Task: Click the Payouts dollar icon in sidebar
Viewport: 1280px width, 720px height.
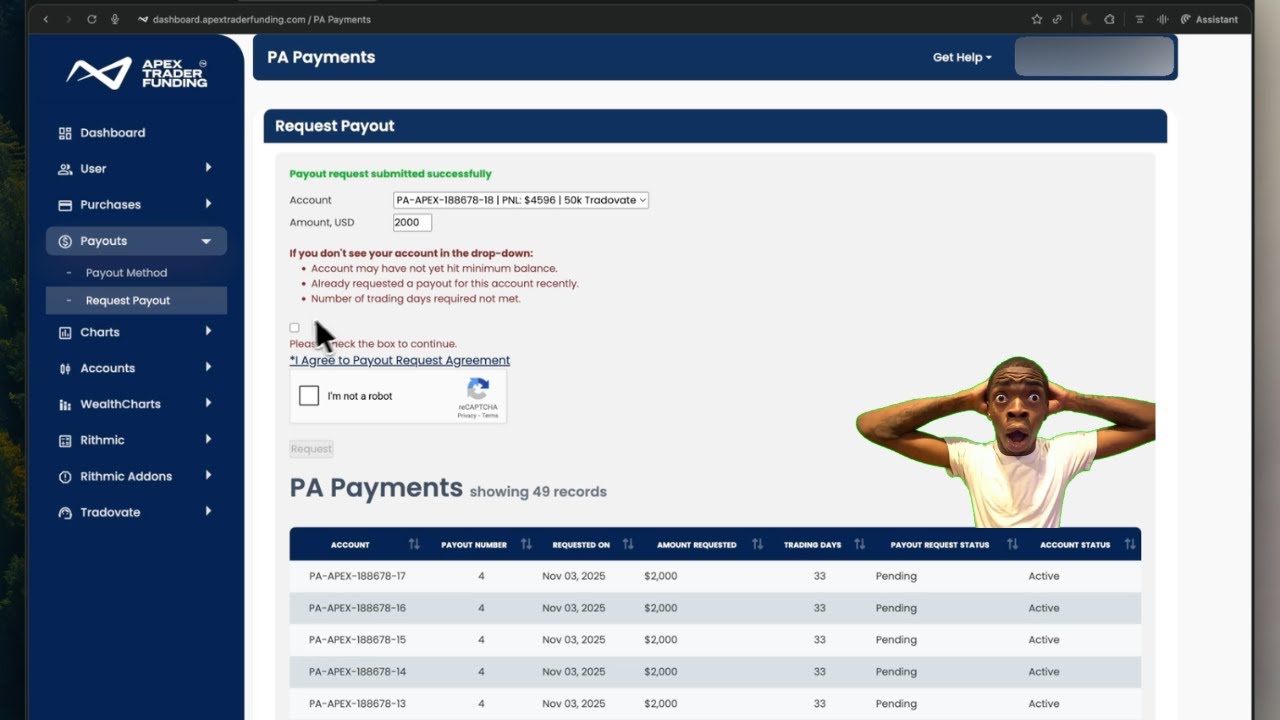Action: [65, 241]
